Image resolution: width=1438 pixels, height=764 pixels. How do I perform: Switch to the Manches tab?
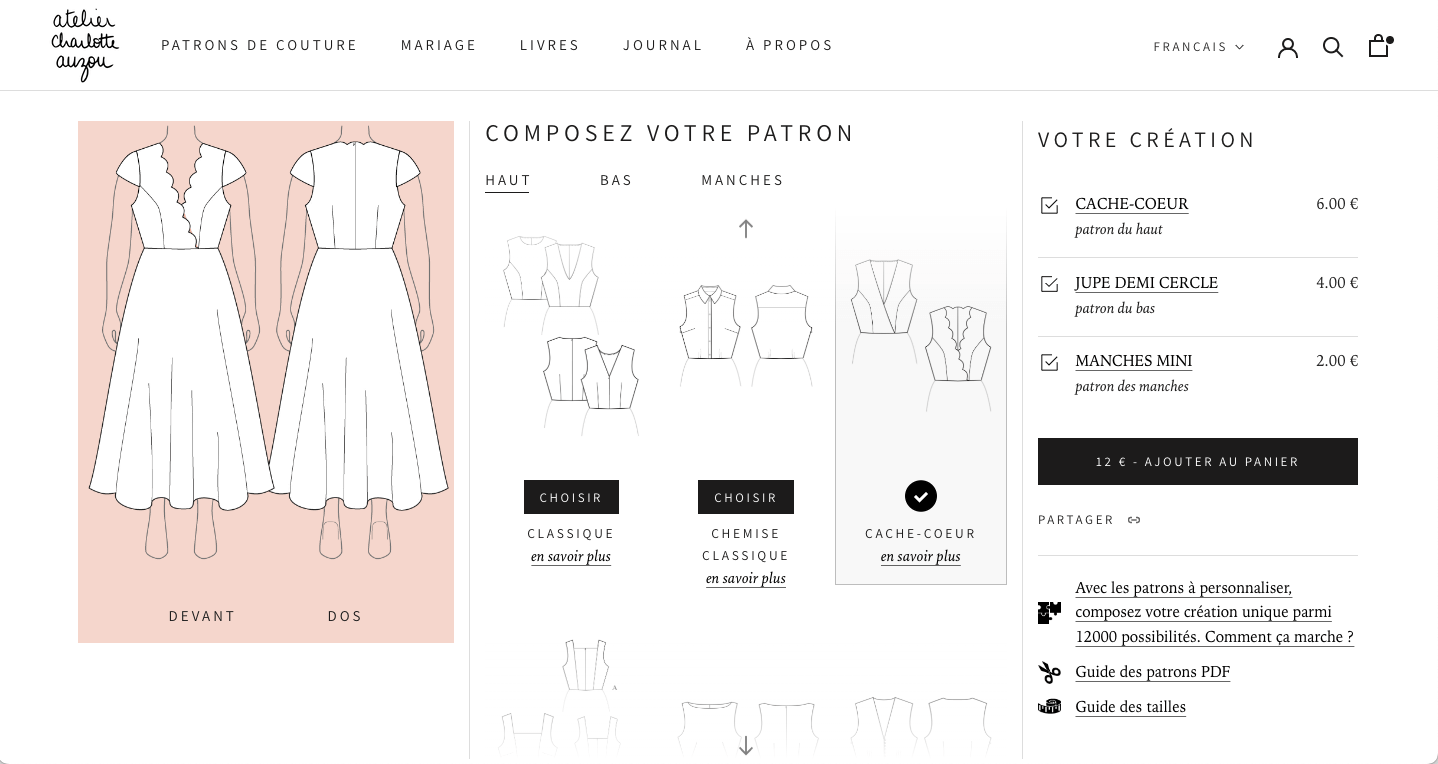(742, 180)
